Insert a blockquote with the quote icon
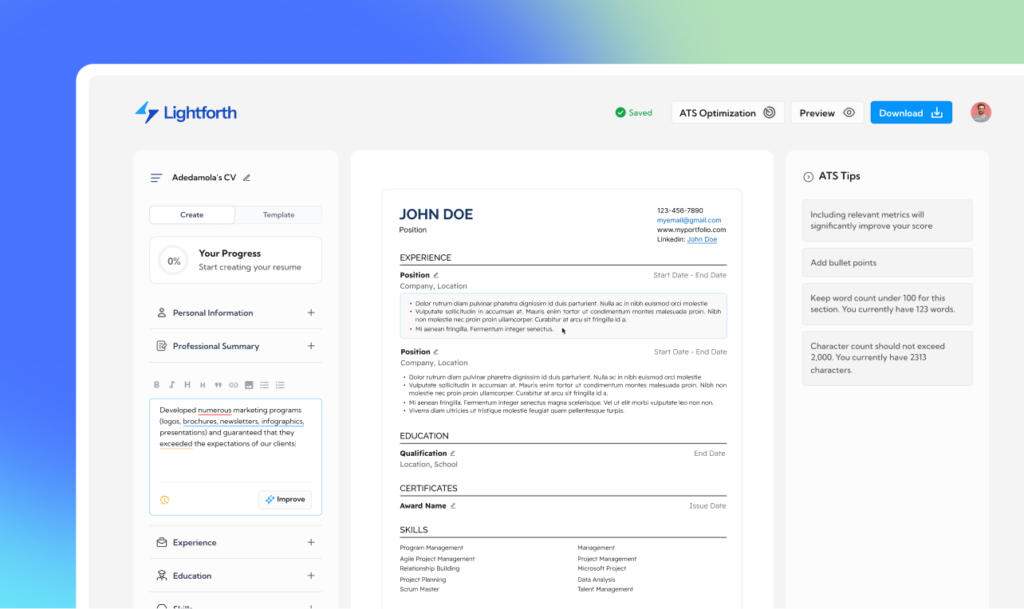The width and height of the screenshot is (1024, 609). click(218, 385)
